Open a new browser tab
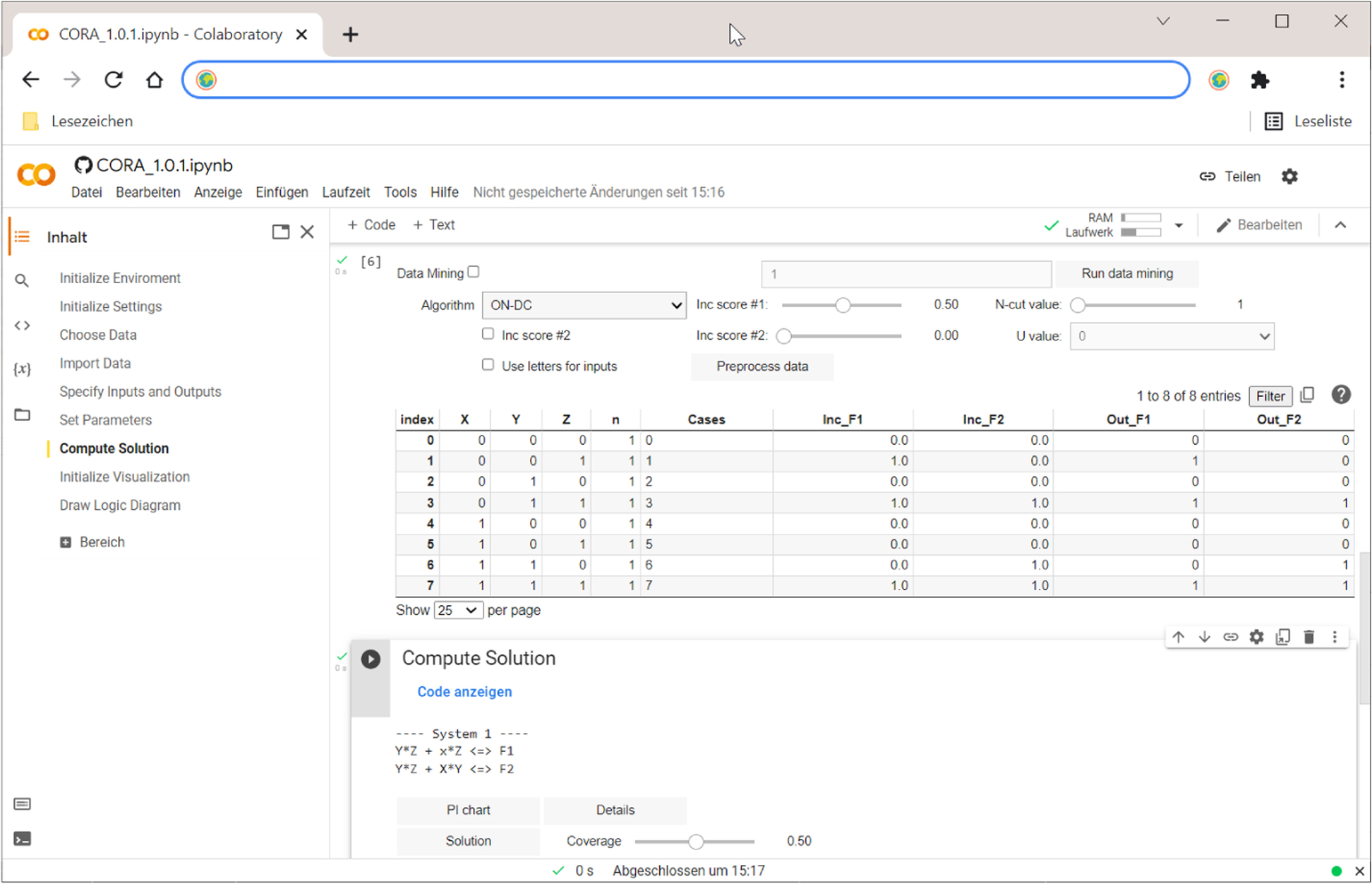 point(350,35)
